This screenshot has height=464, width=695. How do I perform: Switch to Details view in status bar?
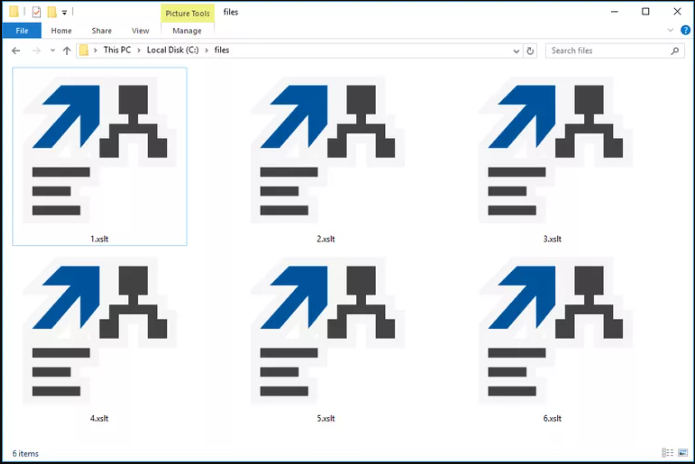coord(668,452)
